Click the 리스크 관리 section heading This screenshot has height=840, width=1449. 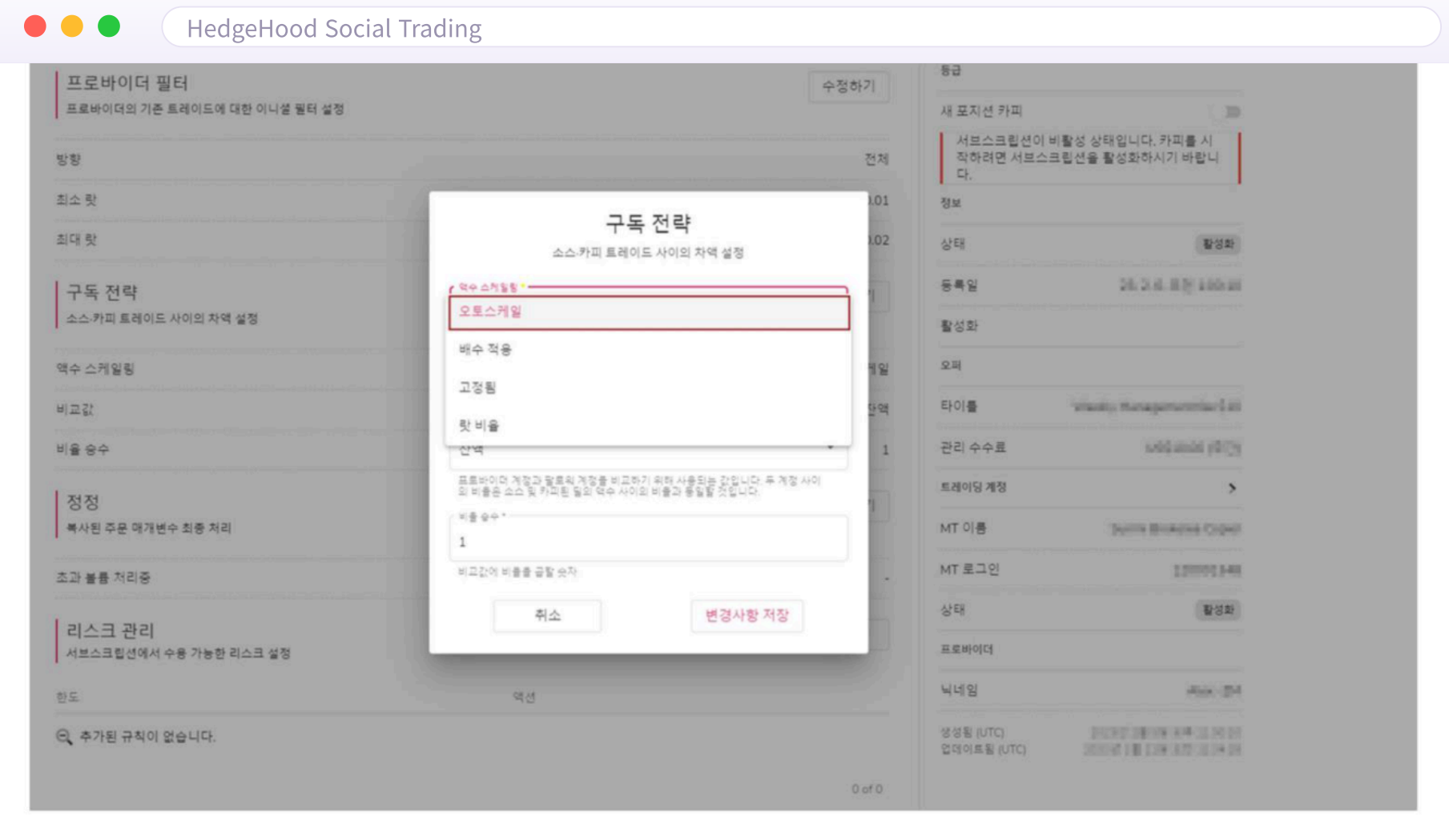[110, 631]
